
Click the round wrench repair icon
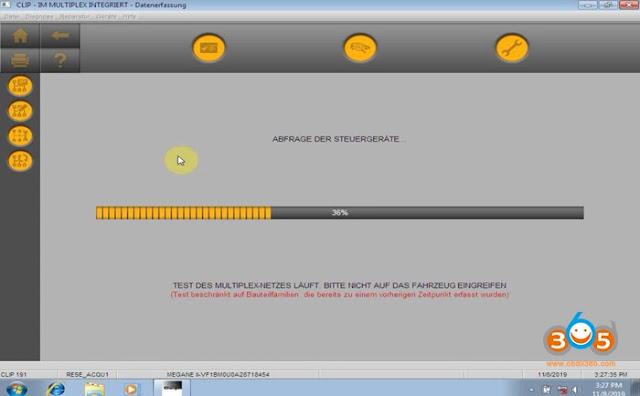pos(512,48)
